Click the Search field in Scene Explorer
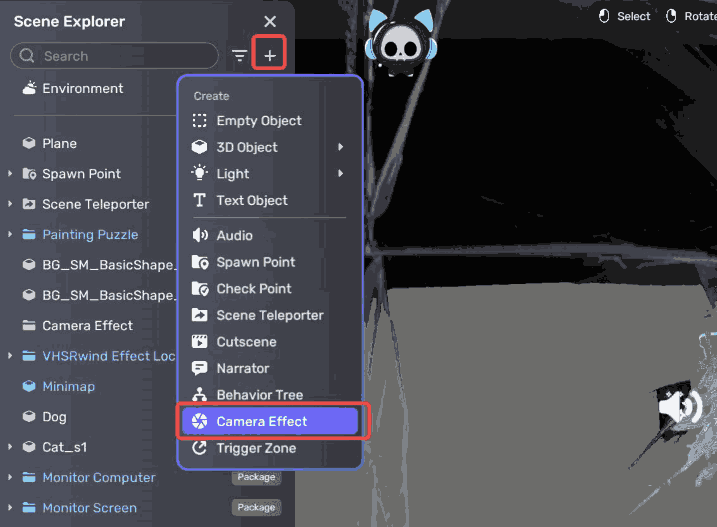This screenshot has height=527, width=717. [115, 56]
